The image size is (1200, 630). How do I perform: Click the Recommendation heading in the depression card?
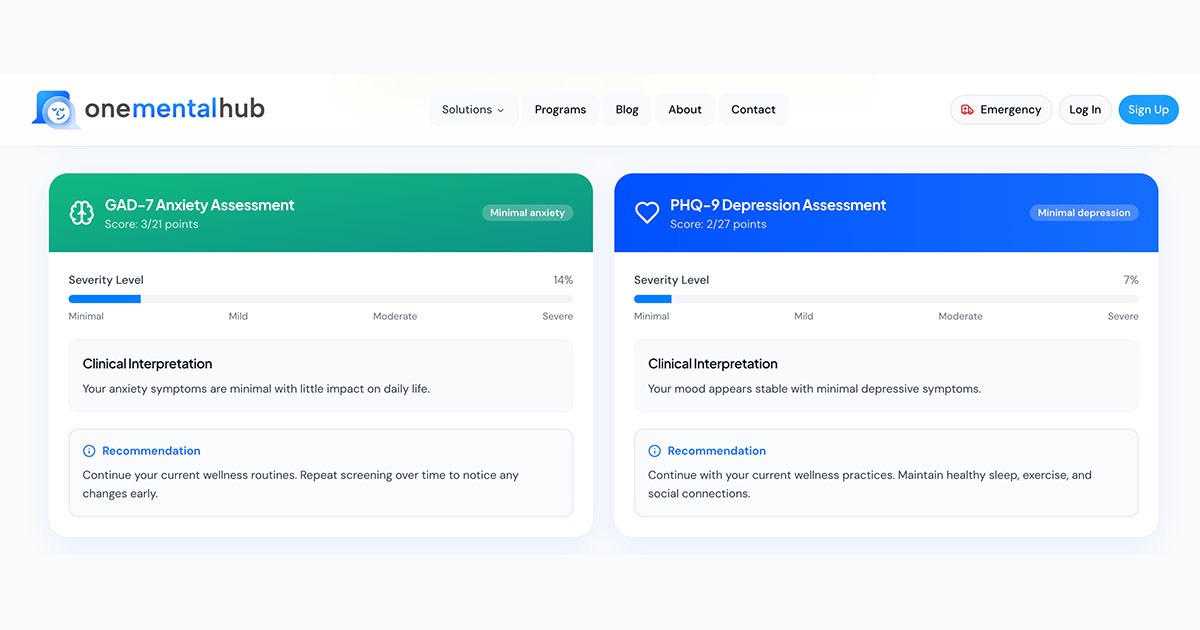pos(717,451)
